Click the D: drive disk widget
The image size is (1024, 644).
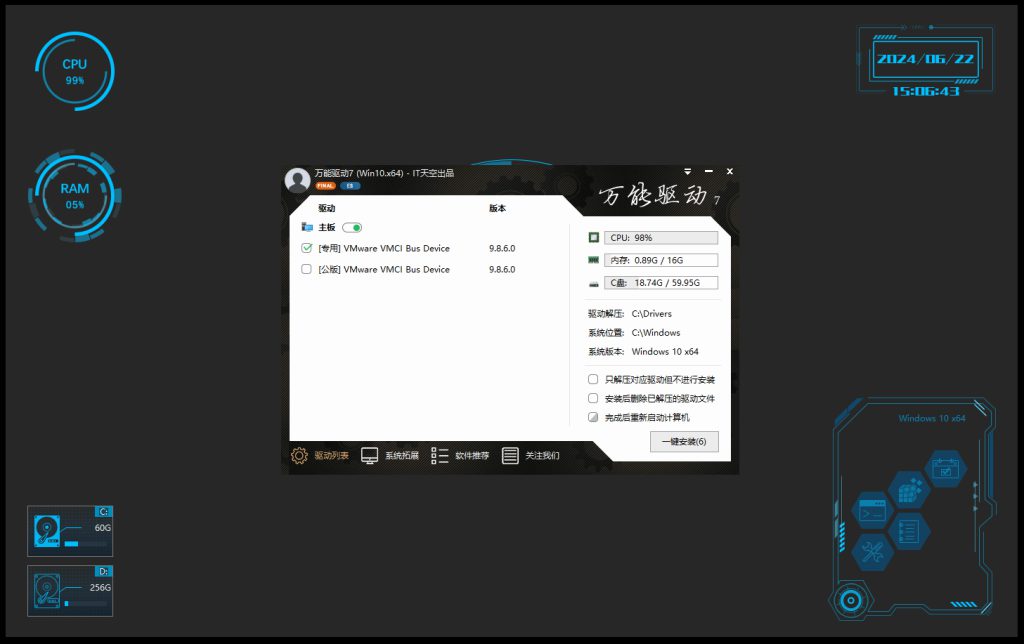[x=70, y=591]
